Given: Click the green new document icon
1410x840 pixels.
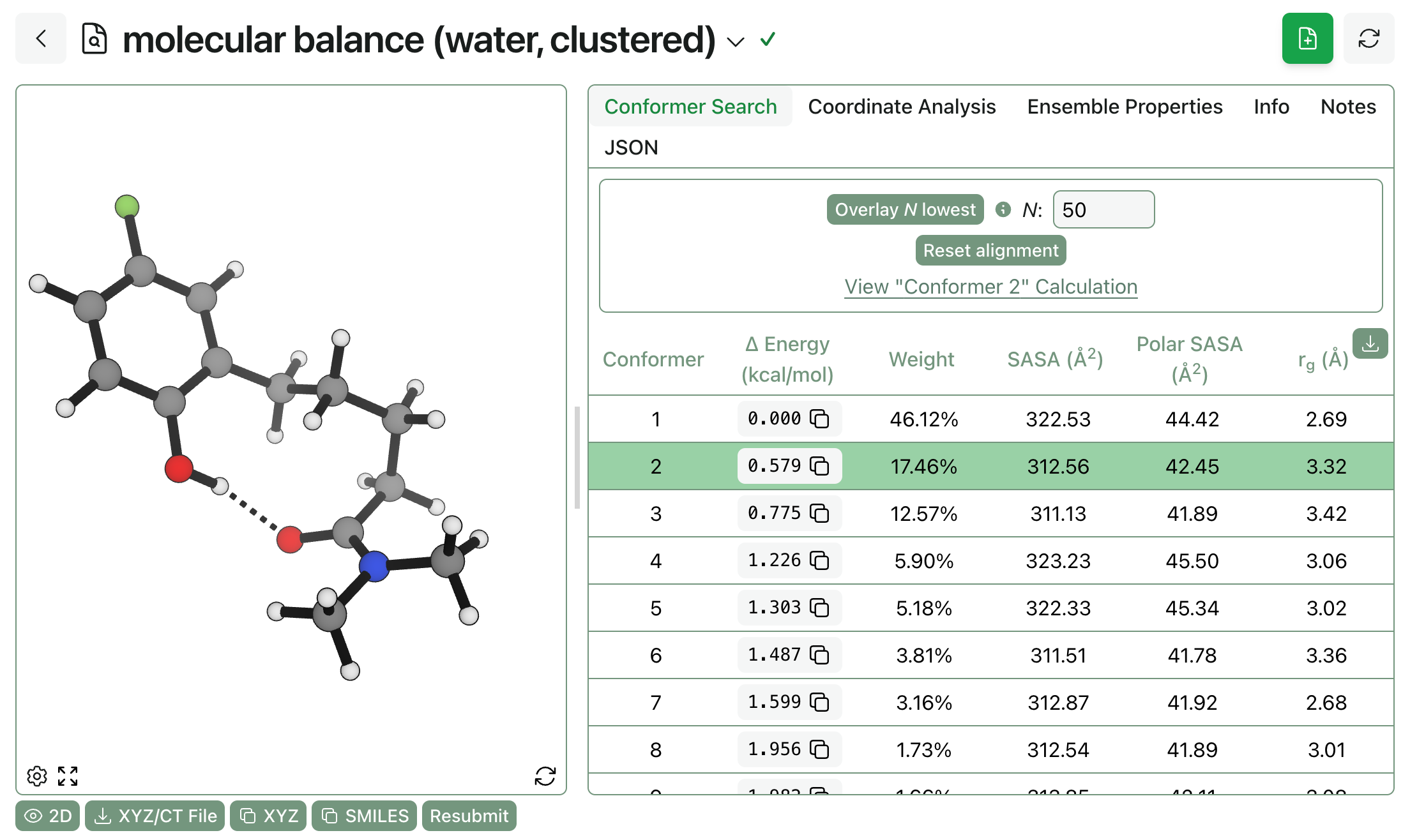Looking at the screenshot, I should pyautogui.click(x=1307, y=39).
